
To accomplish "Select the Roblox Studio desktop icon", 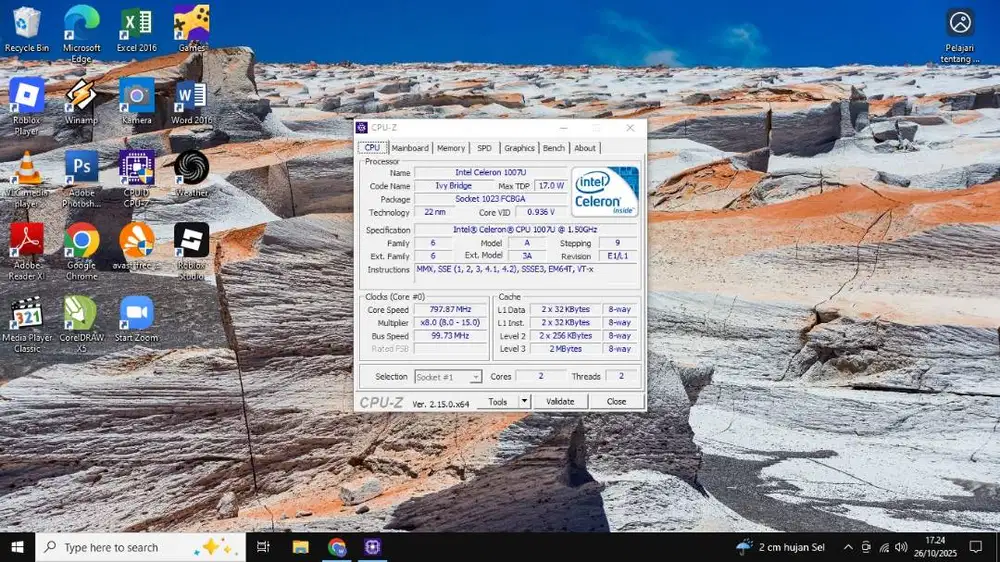I will coord(191,241).
